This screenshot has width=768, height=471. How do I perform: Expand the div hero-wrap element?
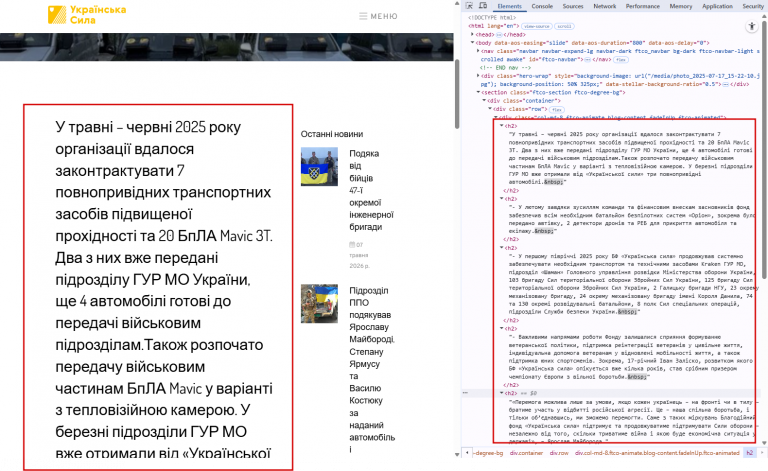[x=479, y=76]
